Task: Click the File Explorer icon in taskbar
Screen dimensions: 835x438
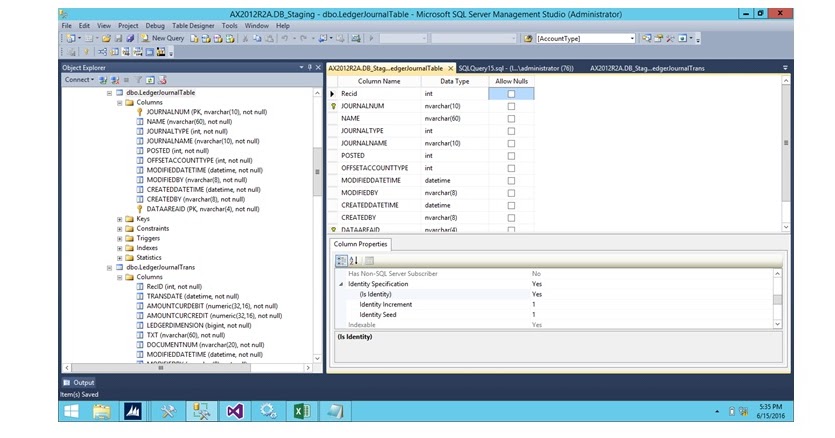Action: tap(101, 411)
